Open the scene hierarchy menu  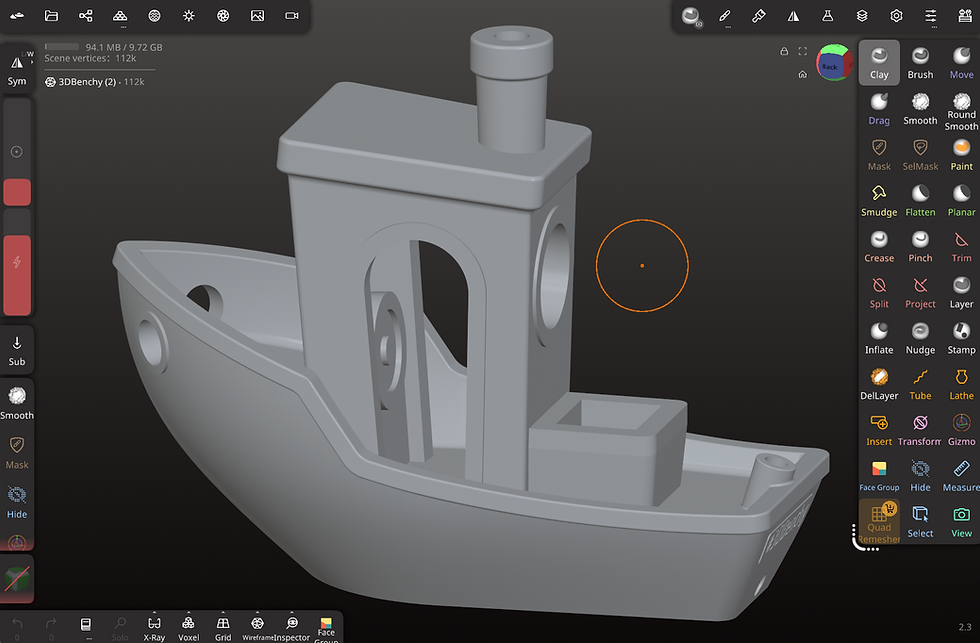click(x=86, y=16)
